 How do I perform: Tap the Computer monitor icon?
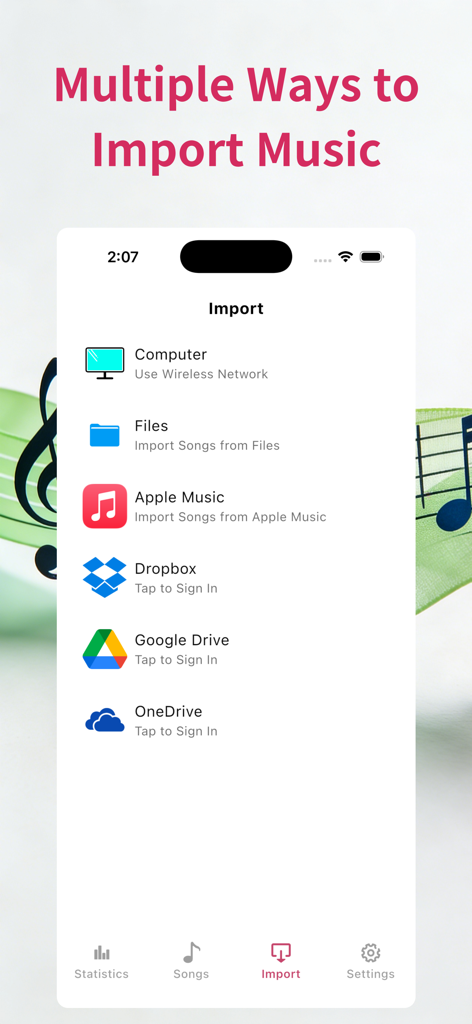pyautogui.click(x=104, y=363)
